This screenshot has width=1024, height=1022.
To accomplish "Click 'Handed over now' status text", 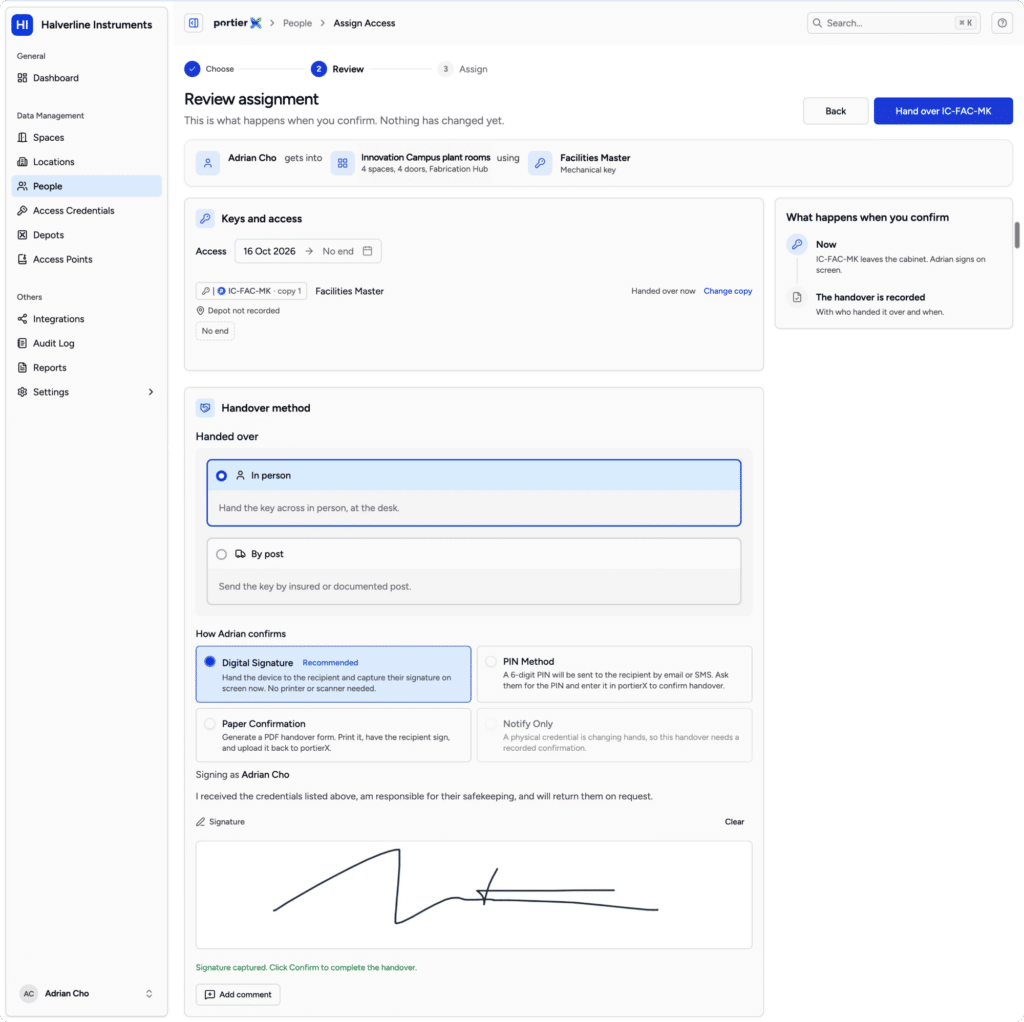I will point(663,291).
